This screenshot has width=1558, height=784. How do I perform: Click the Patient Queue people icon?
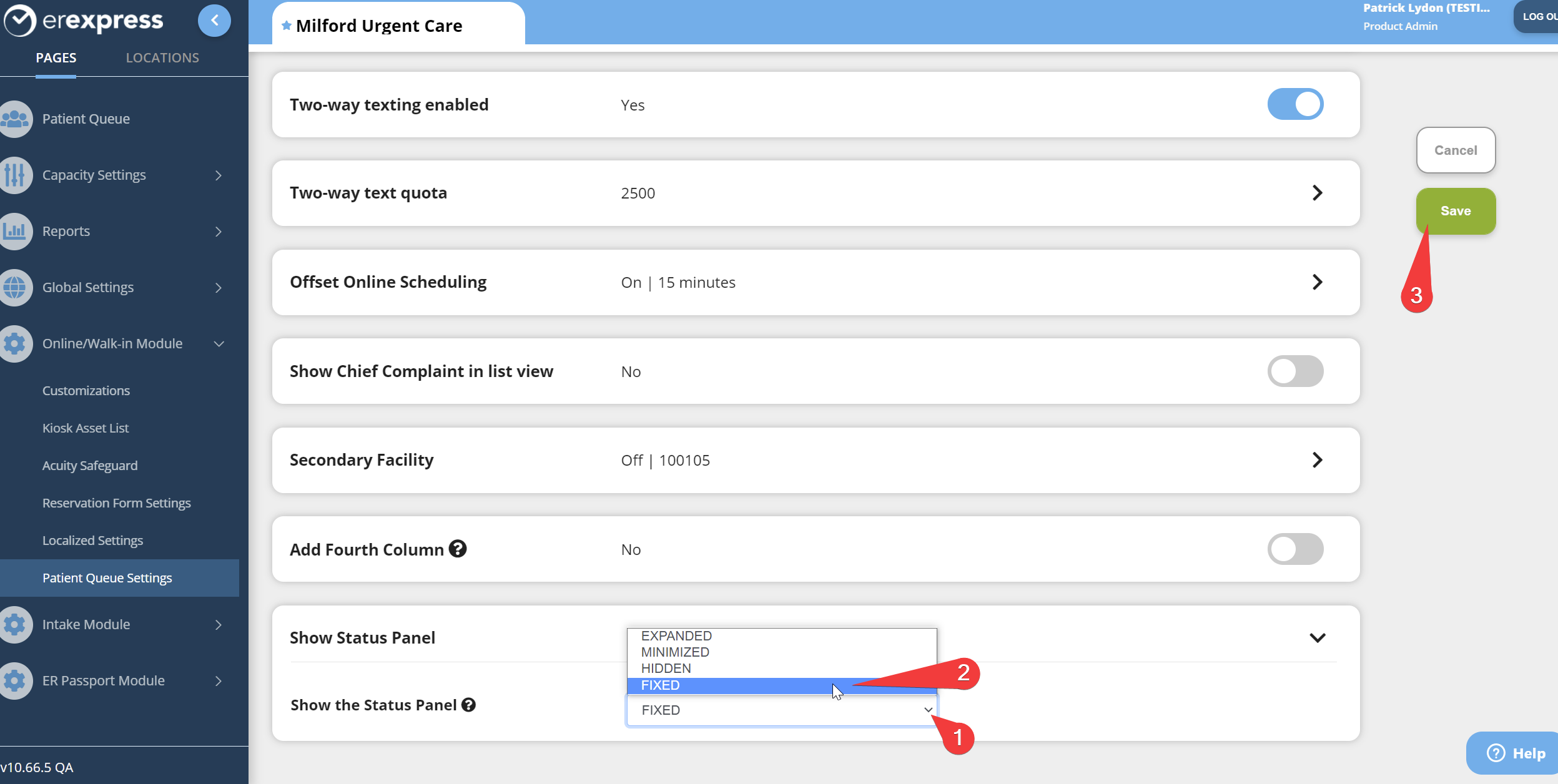[x=15, y=119]
